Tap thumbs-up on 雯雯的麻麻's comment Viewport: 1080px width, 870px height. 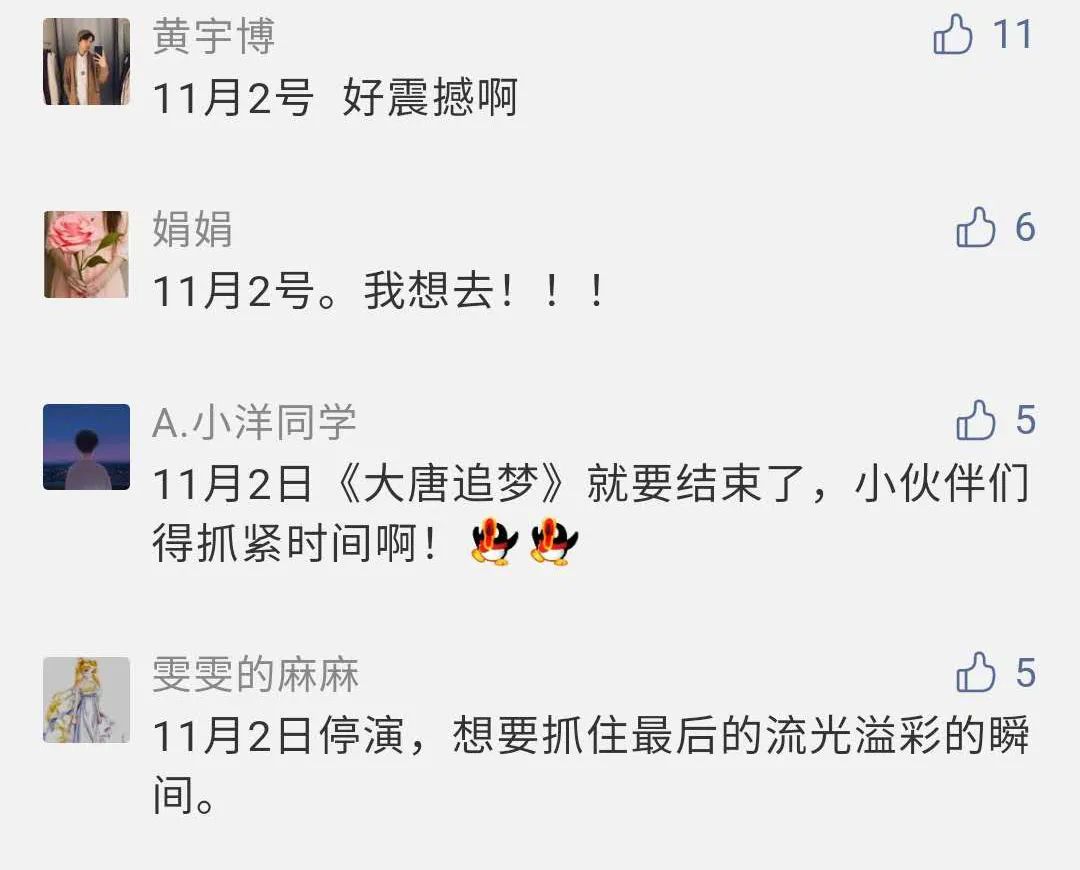975,672
